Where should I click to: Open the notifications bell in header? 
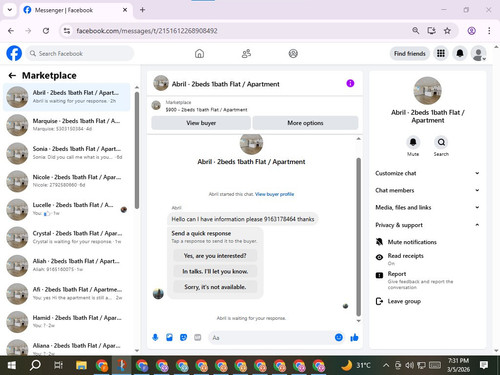[460, 53]
